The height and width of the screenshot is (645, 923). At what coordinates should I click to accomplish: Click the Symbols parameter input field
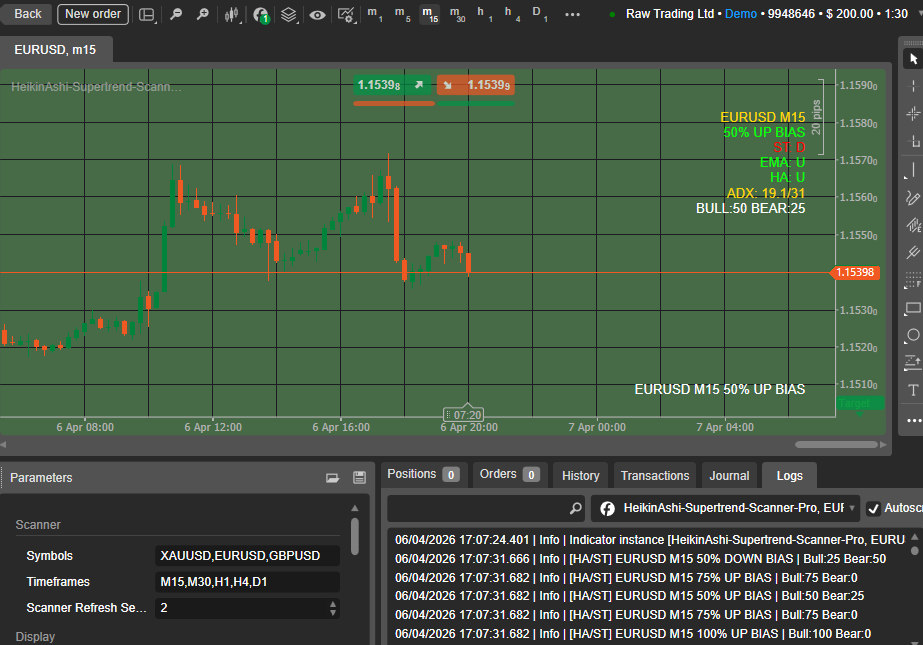click(248, 555)
